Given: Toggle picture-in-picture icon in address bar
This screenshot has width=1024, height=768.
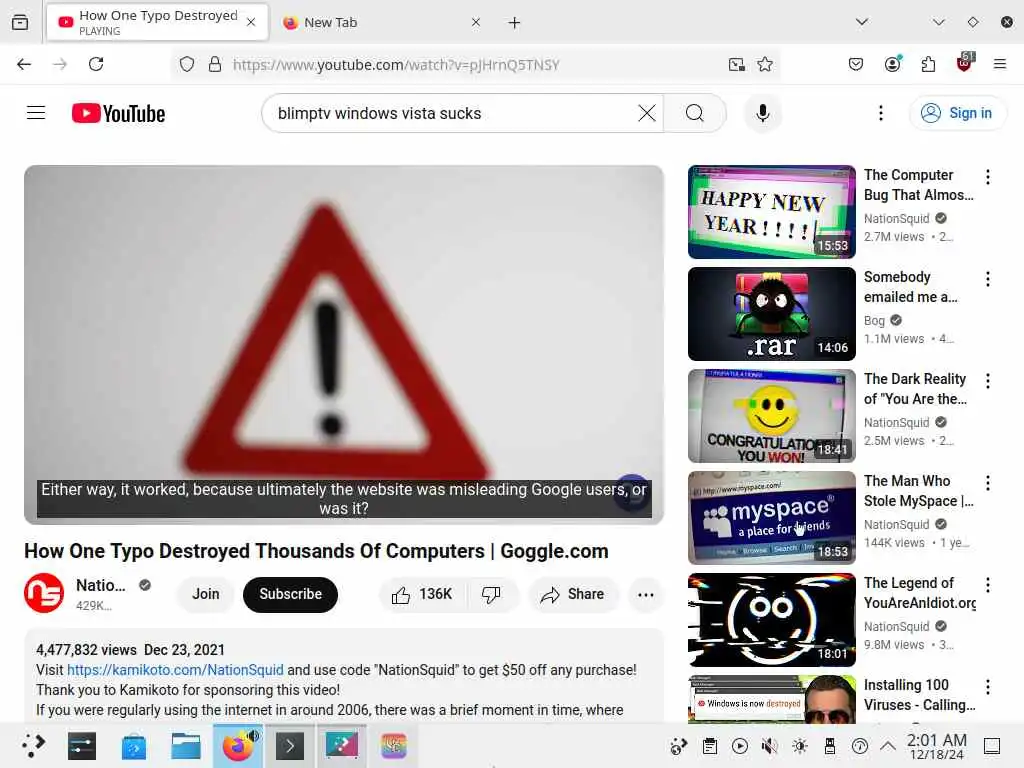Looking at the screenshot, I should 737,64.
